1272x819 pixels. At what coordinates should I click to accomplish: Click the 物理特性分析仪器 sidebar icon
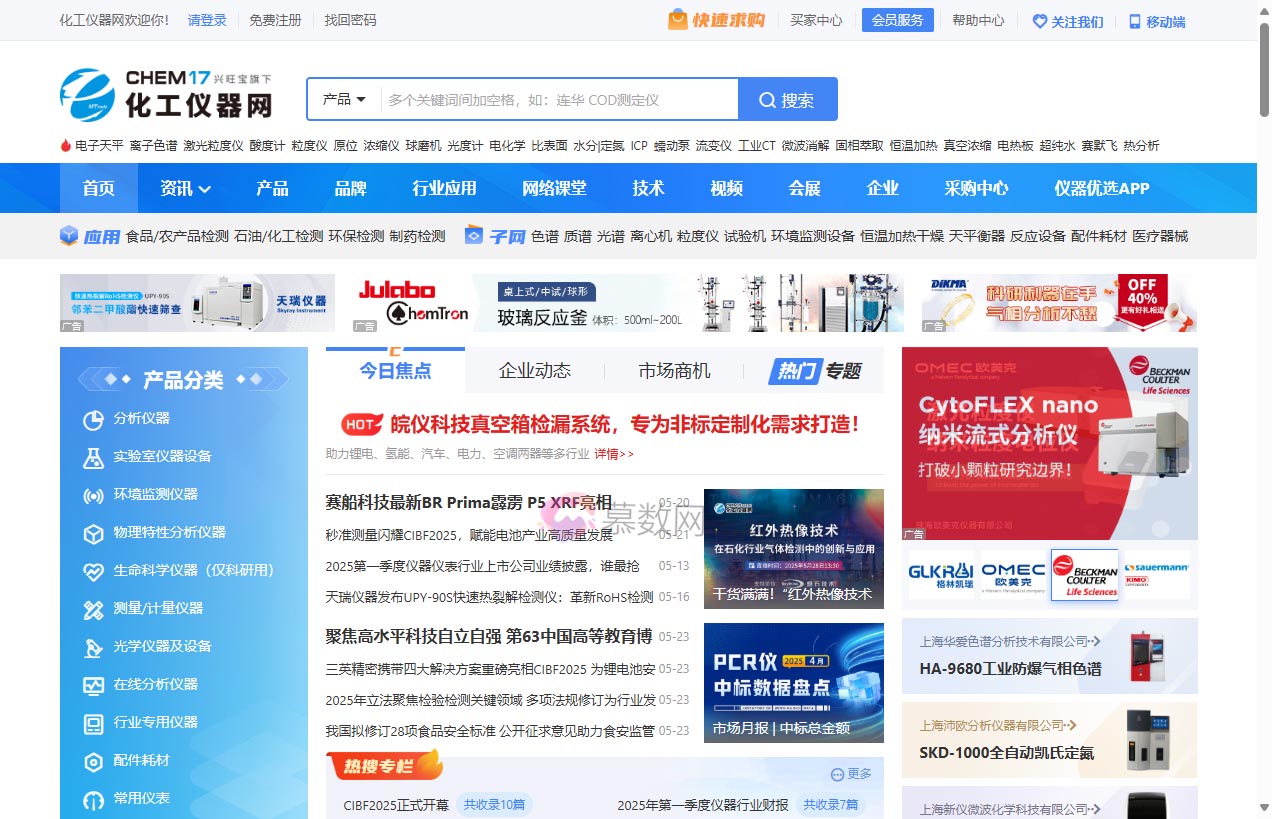[x=94, y=533]
